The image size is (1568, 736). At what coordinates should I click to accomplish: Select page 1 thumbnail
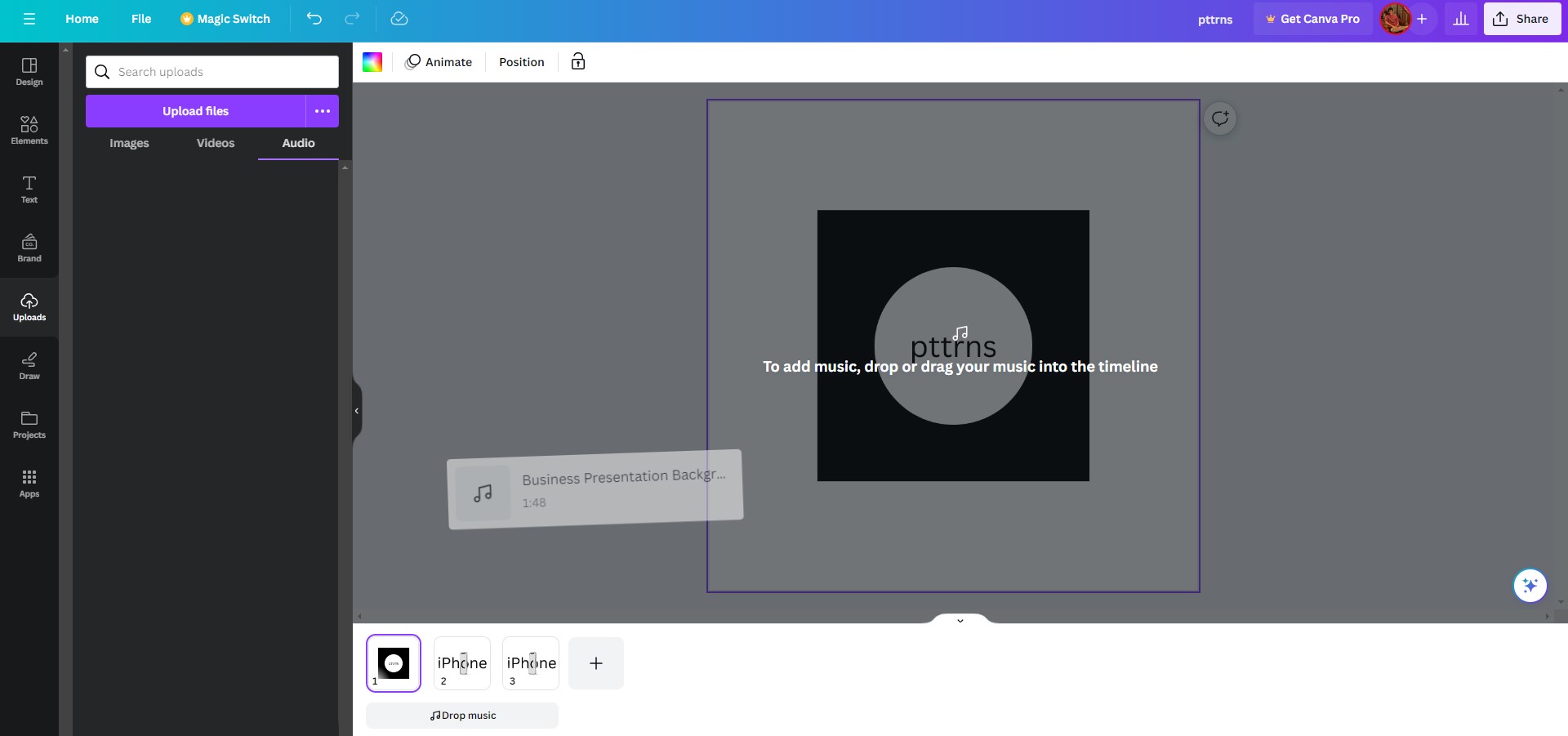tap(394, 663)
